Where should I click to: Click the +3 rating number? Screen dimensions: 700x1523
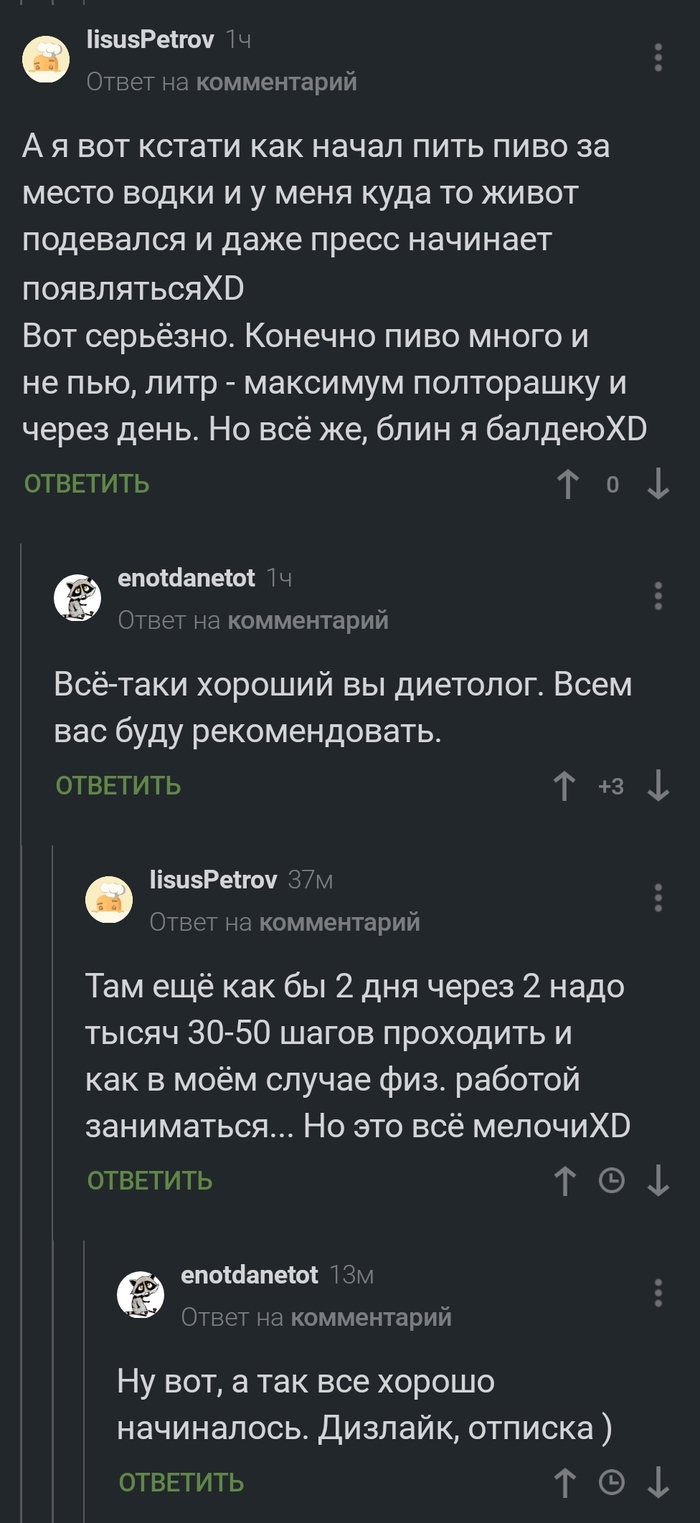tap(610, 786)
